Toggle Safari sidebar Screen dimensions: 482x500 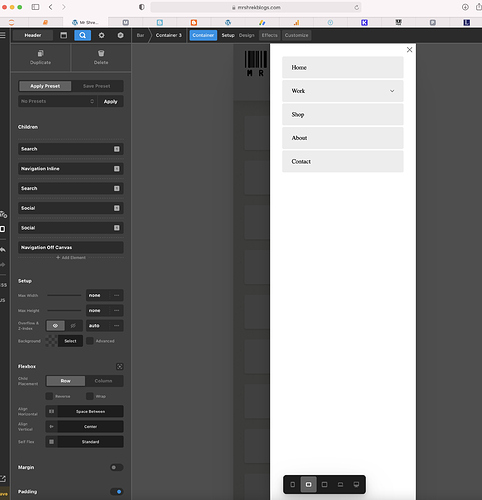click(35, 7)
